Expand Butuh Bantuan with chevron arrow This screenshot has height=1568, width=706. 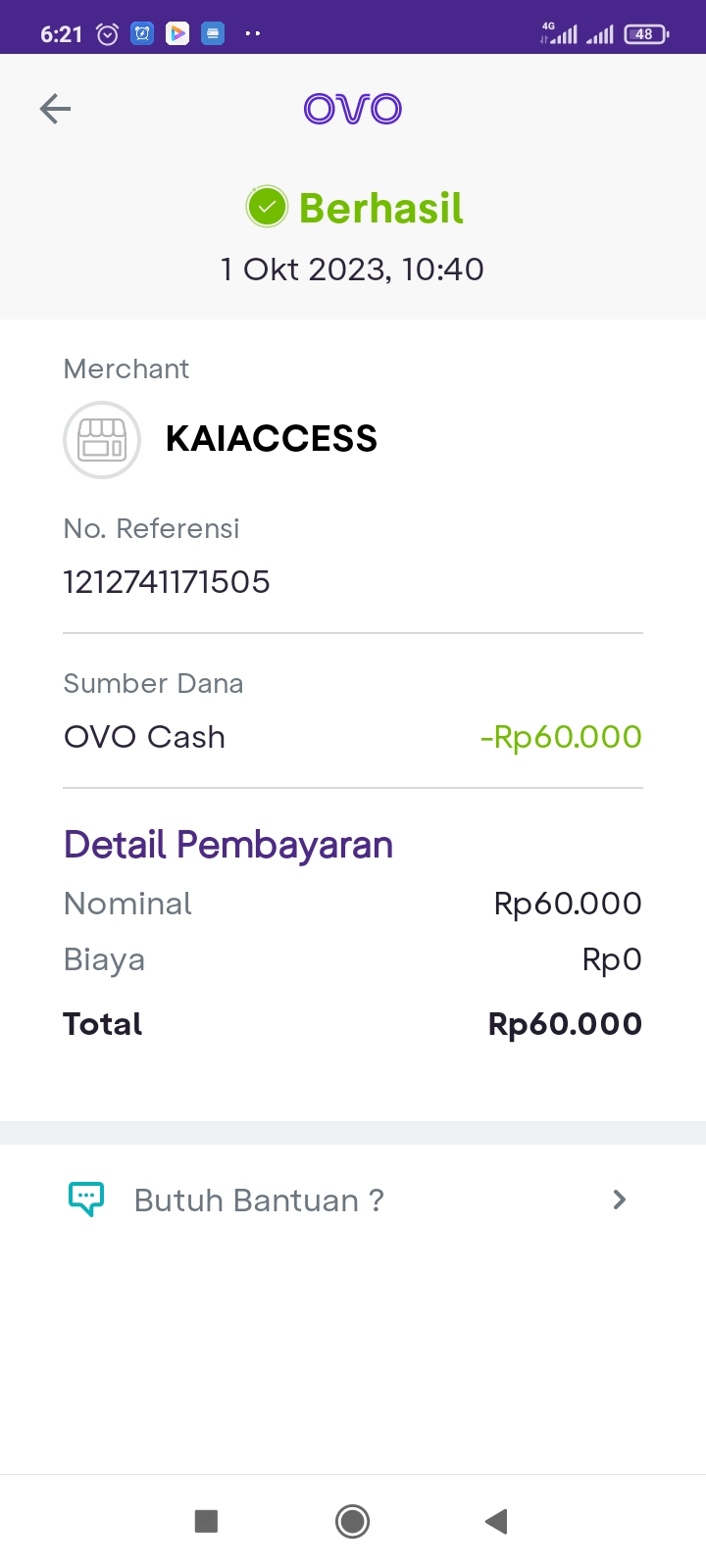(619, 1200)
